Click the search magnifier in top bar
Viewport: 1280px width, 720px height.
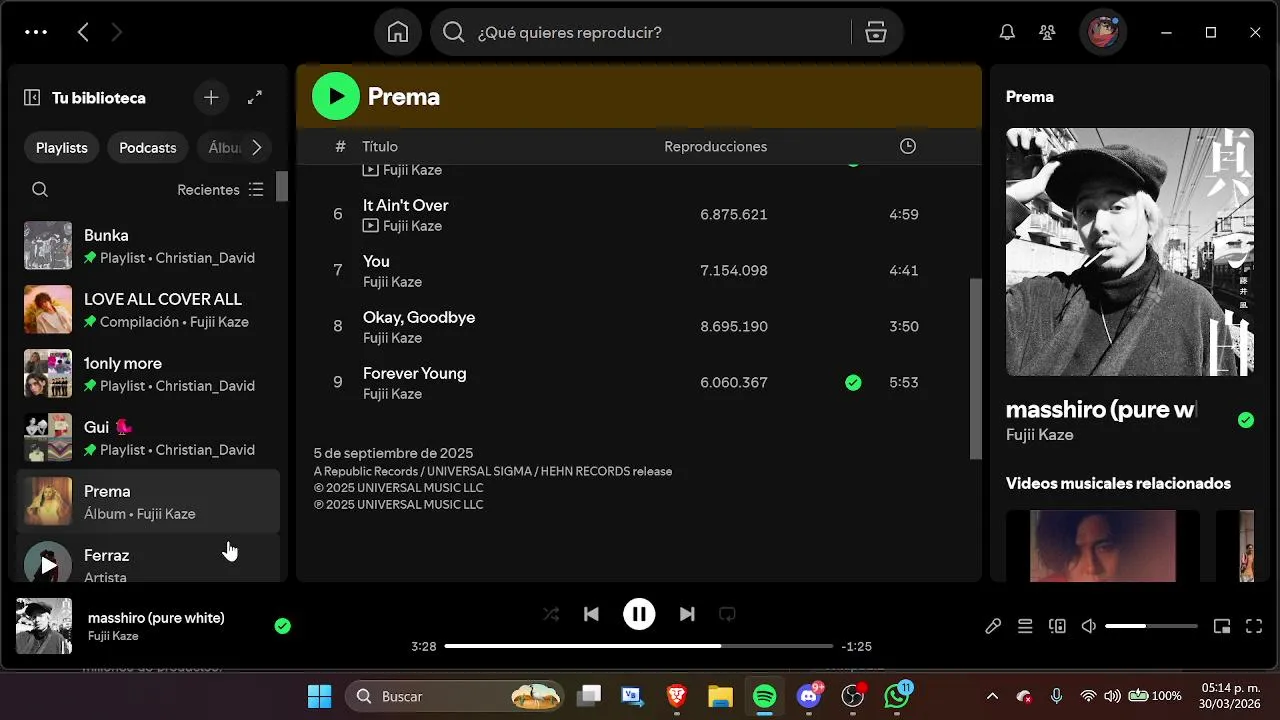[x=454, y=32]
